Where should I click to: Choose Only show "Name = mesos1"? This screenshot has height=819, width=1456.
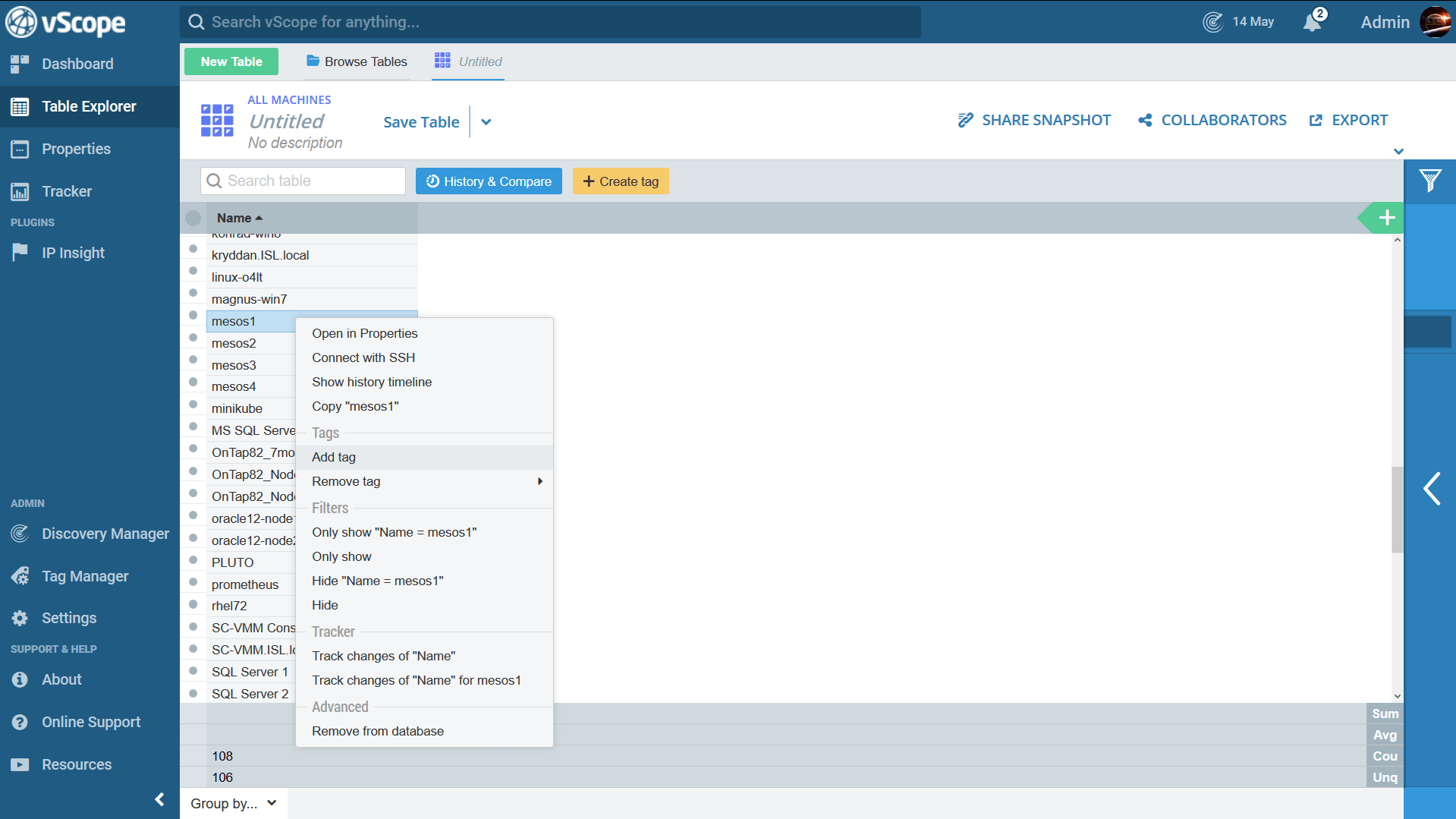click(424, 532)
